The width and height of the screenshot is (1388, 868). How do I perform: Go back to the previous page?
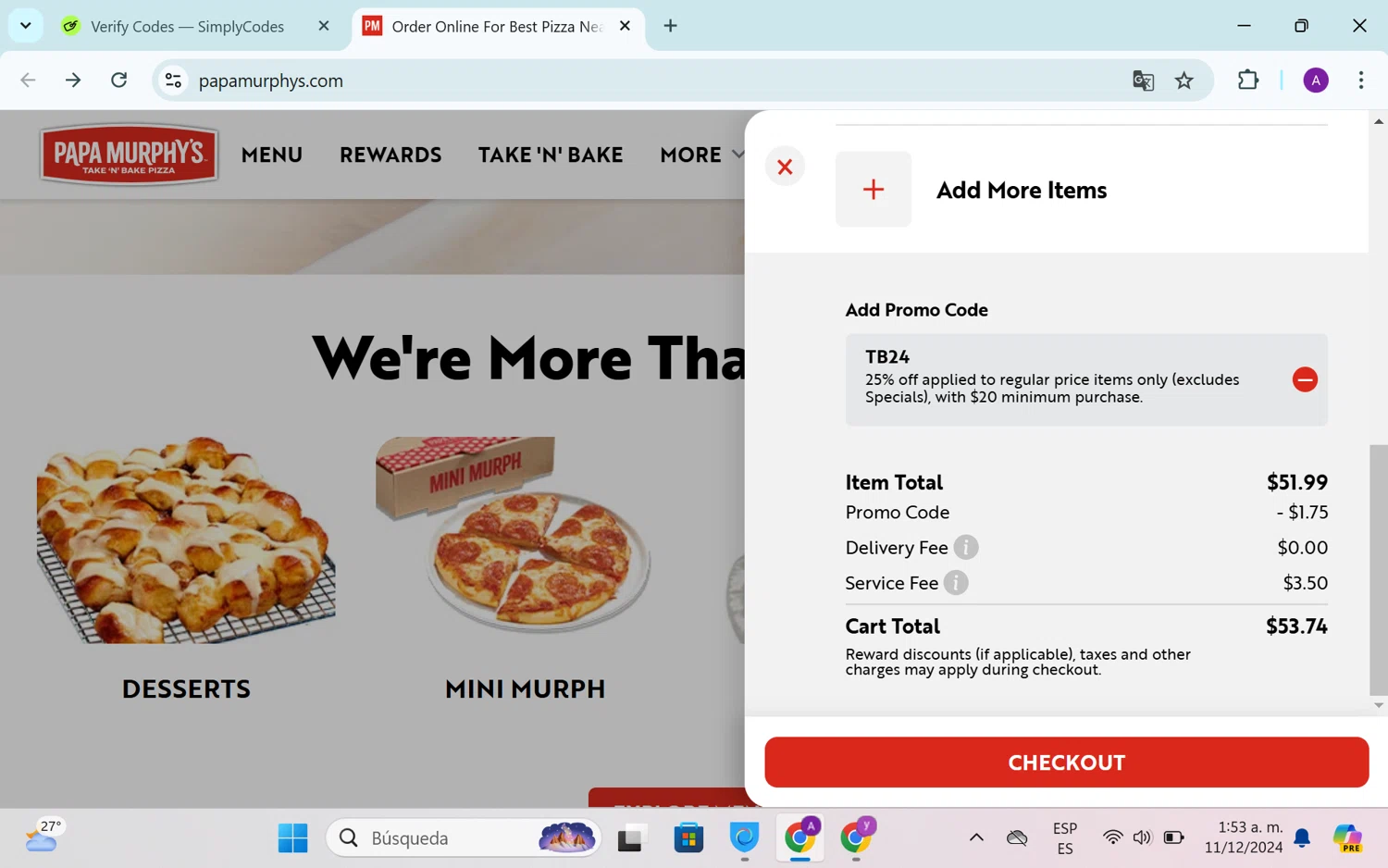click(x=28, y=81)
